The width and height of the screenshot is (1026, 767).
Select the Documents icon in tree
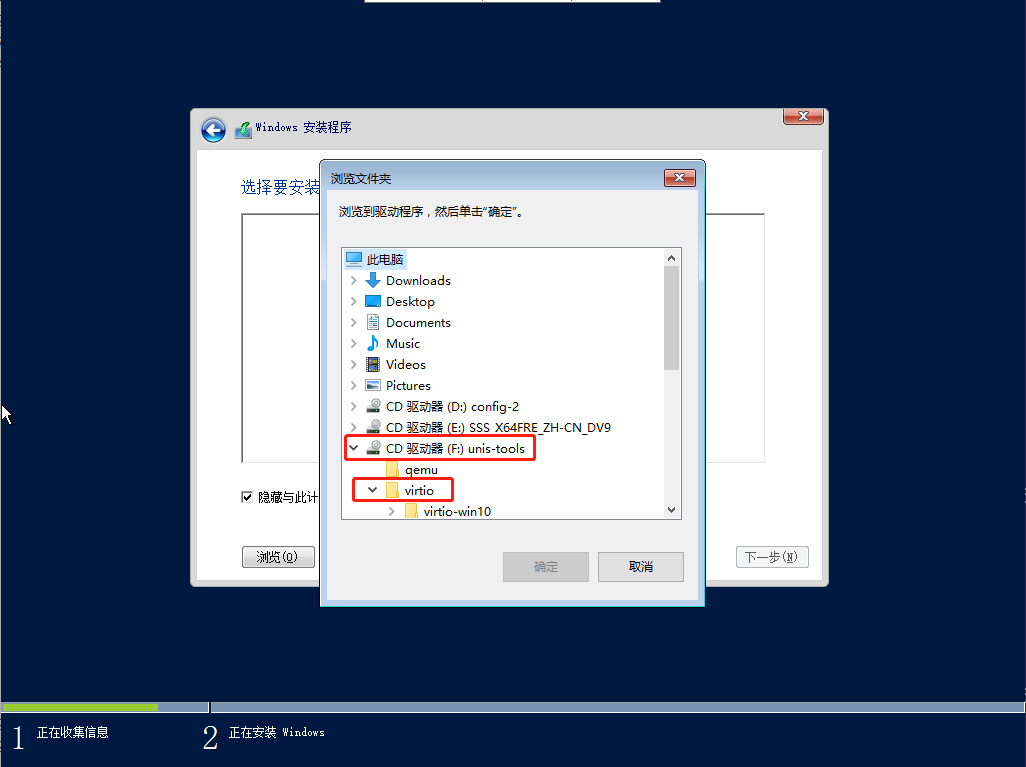(x=373, y=322)
